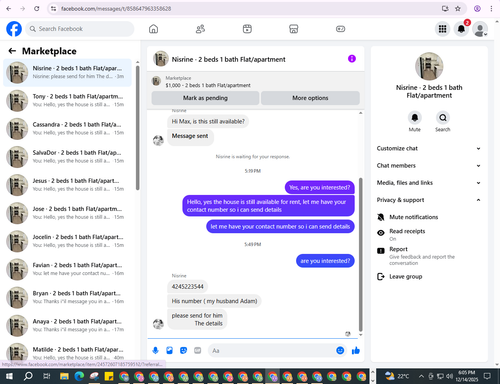This screenshot has height=384, width=500.
Task: Open the notifications bell with red badge
Action: click(461, 29)
